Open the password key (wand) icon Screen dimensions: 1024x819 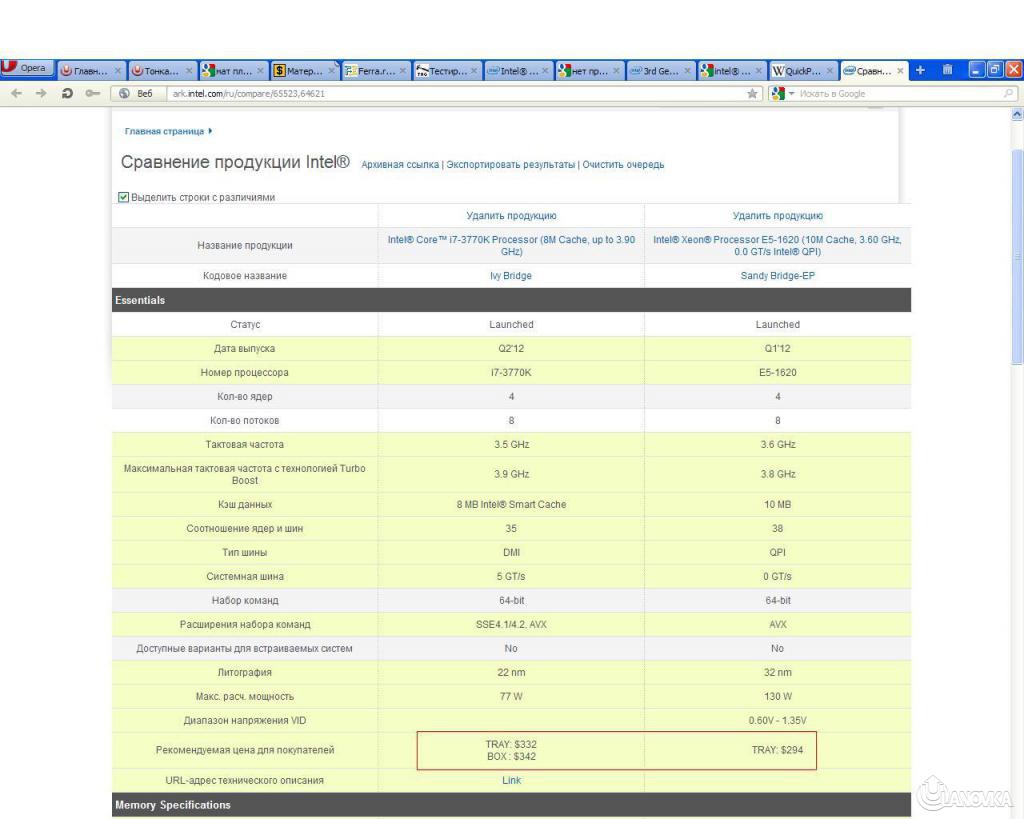[x=93, y=93]
